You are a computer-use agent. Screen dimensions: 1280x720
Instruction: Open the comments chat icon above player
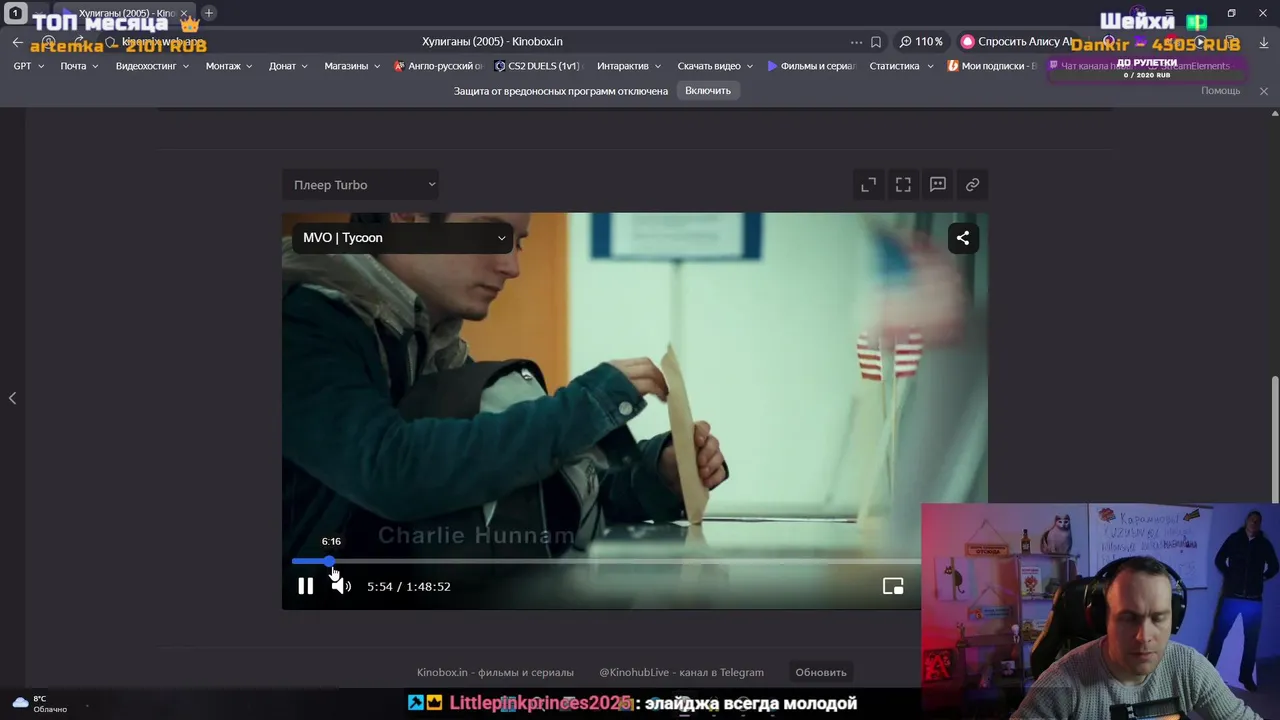click(x=938, y=185)
